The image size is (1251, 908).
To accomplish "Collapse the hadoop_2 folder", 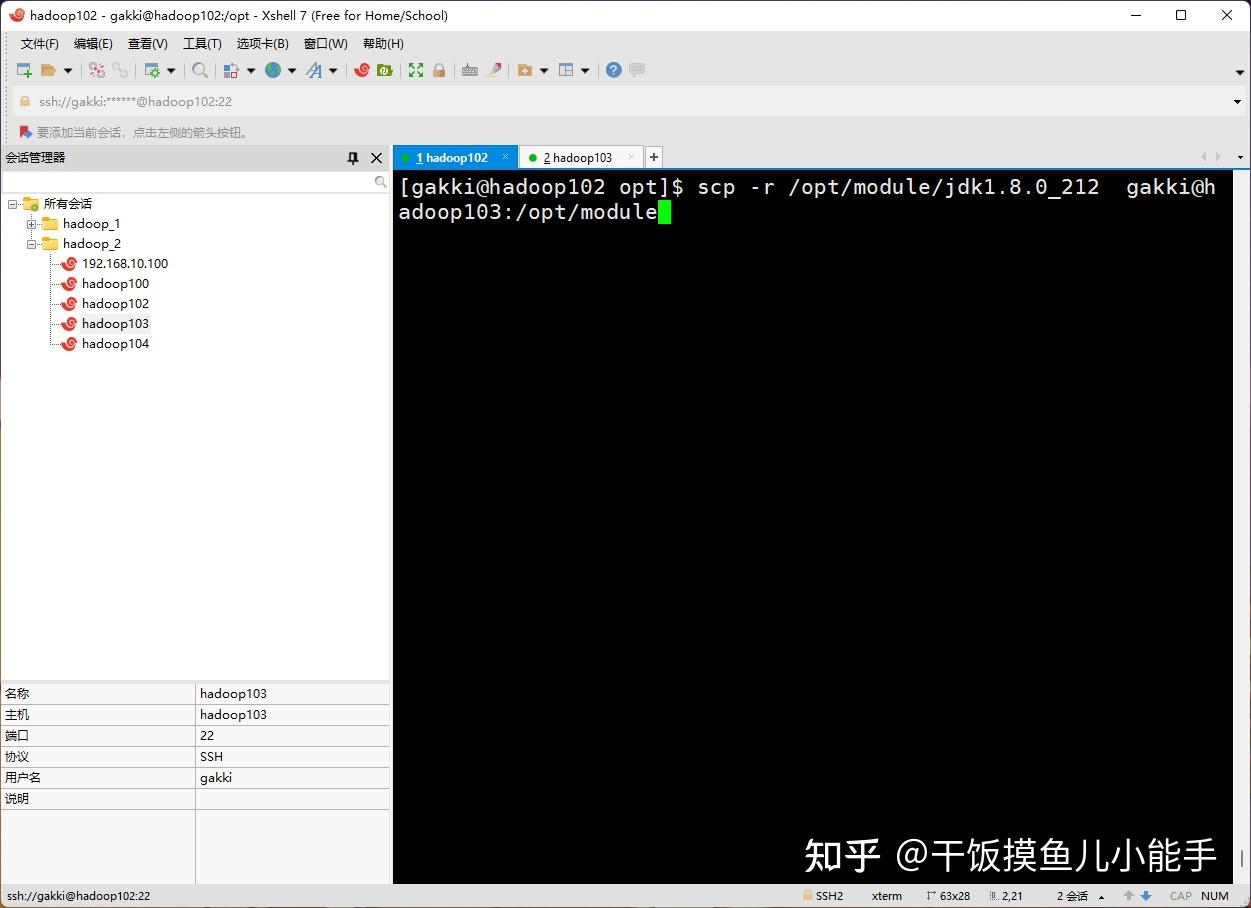I will click(30, 243).
